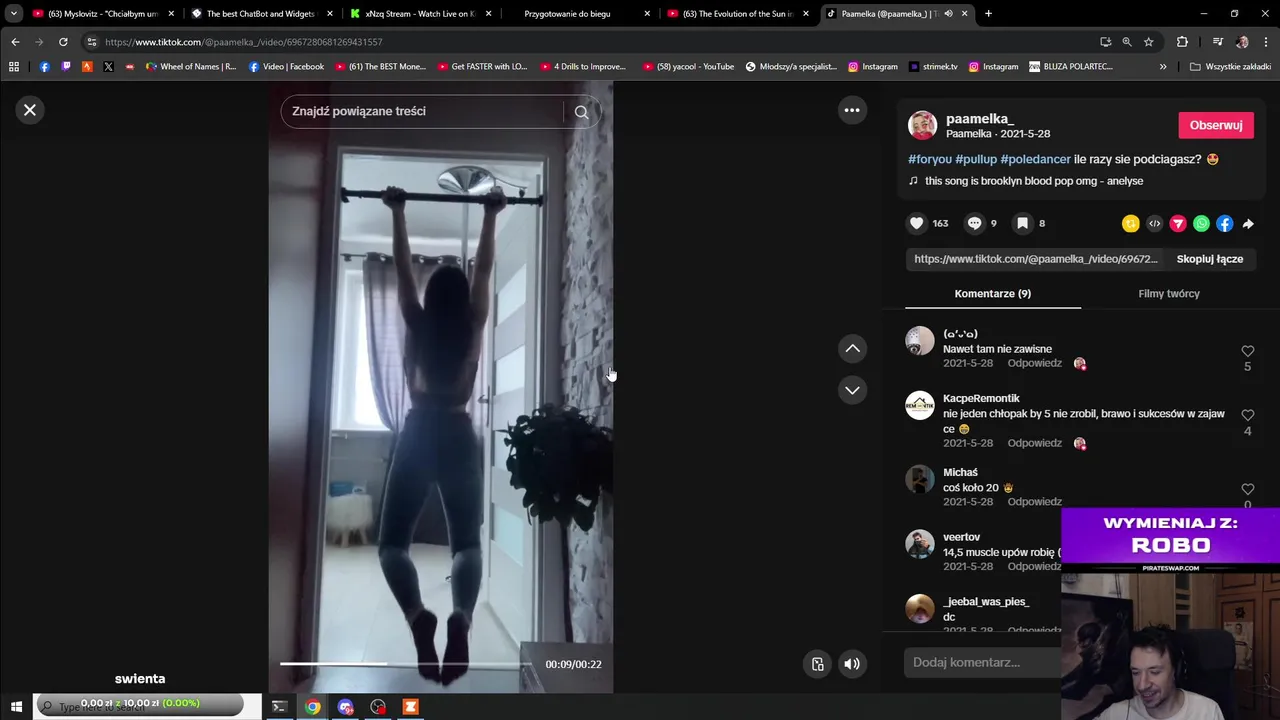Open comments via speech bubble icon
The height and width of the screenshot is (720, 1280).
[974, 223]
